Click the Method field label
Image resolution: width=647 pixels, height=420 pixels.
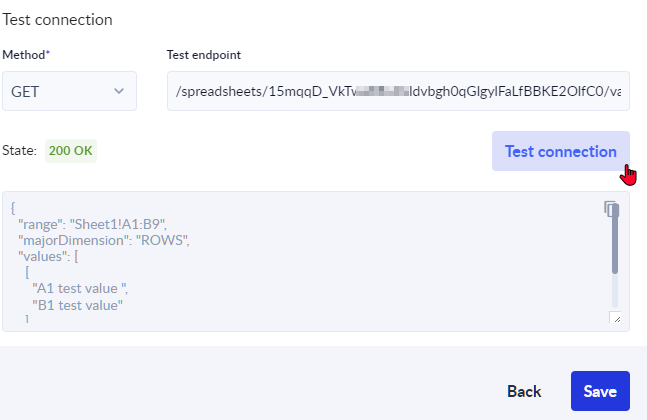pyautogui.click(x=26, y=54)
